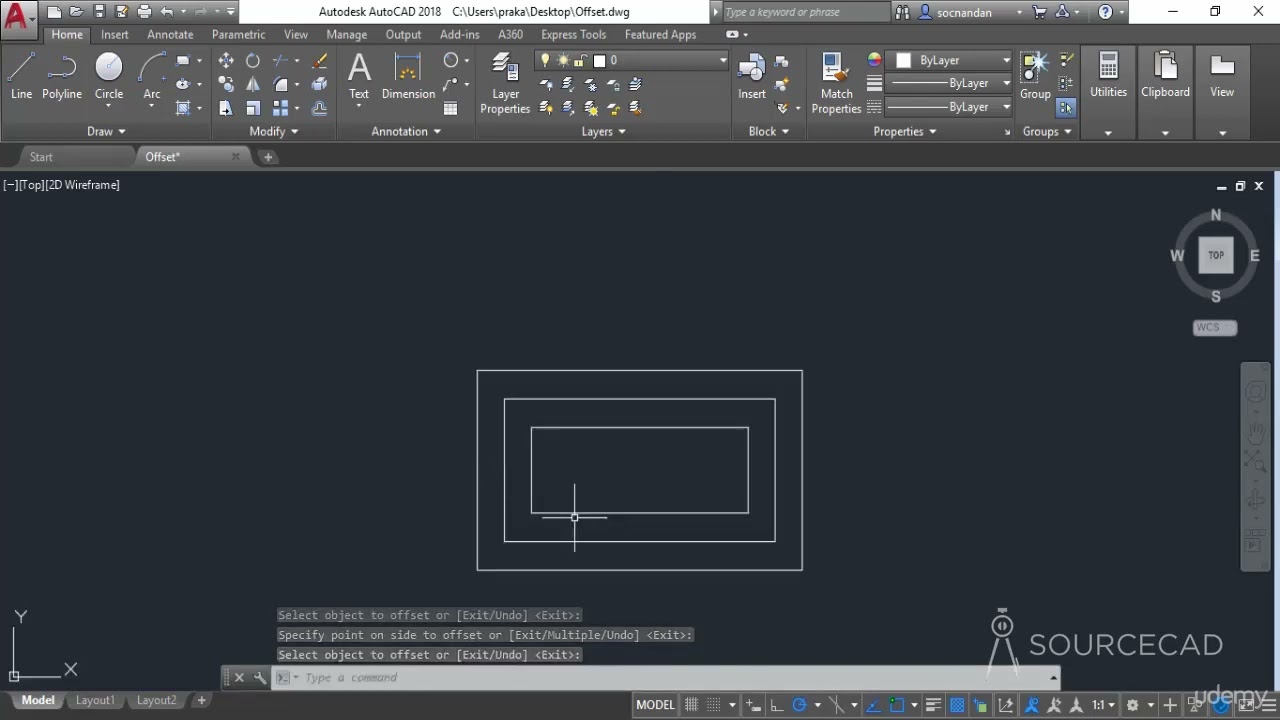Select the Rectangular Array tool
This screenshot has width=1280, height=720.
(x=281, y=108)
